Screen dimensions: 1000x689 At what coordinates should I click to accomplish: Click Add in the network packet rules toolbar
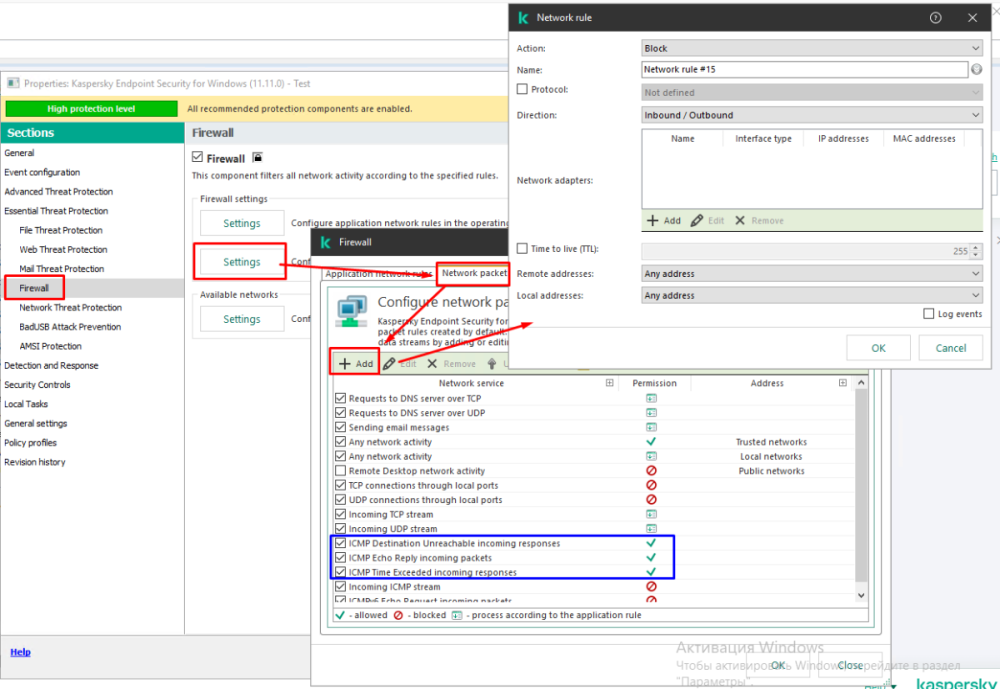pos(356,364)
